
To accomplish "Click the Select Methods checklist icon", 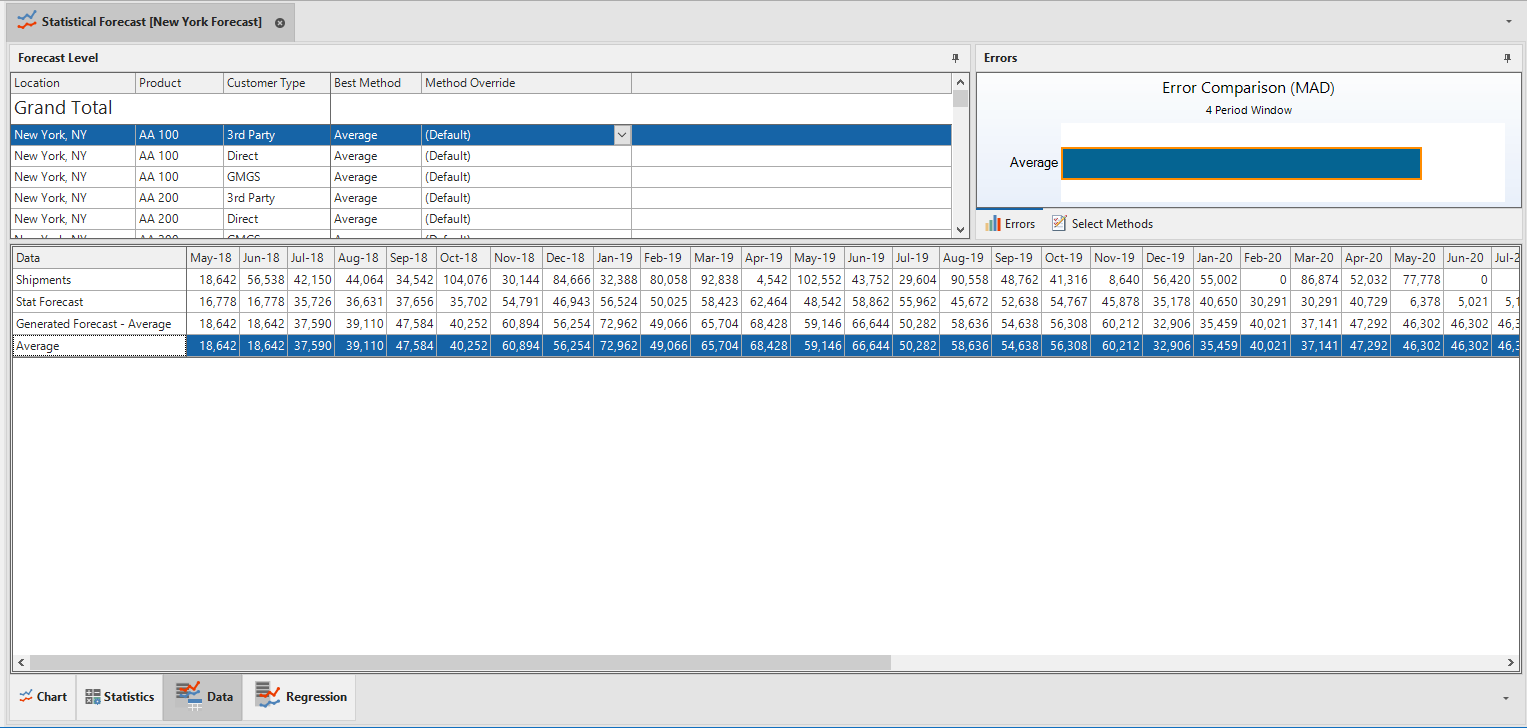I will point(1059,223).
